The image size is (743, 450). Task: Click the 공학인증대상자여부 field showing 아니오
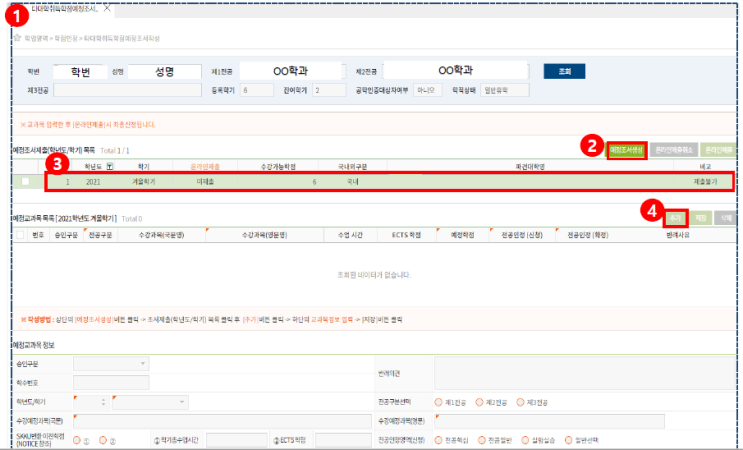coord(427,90)
